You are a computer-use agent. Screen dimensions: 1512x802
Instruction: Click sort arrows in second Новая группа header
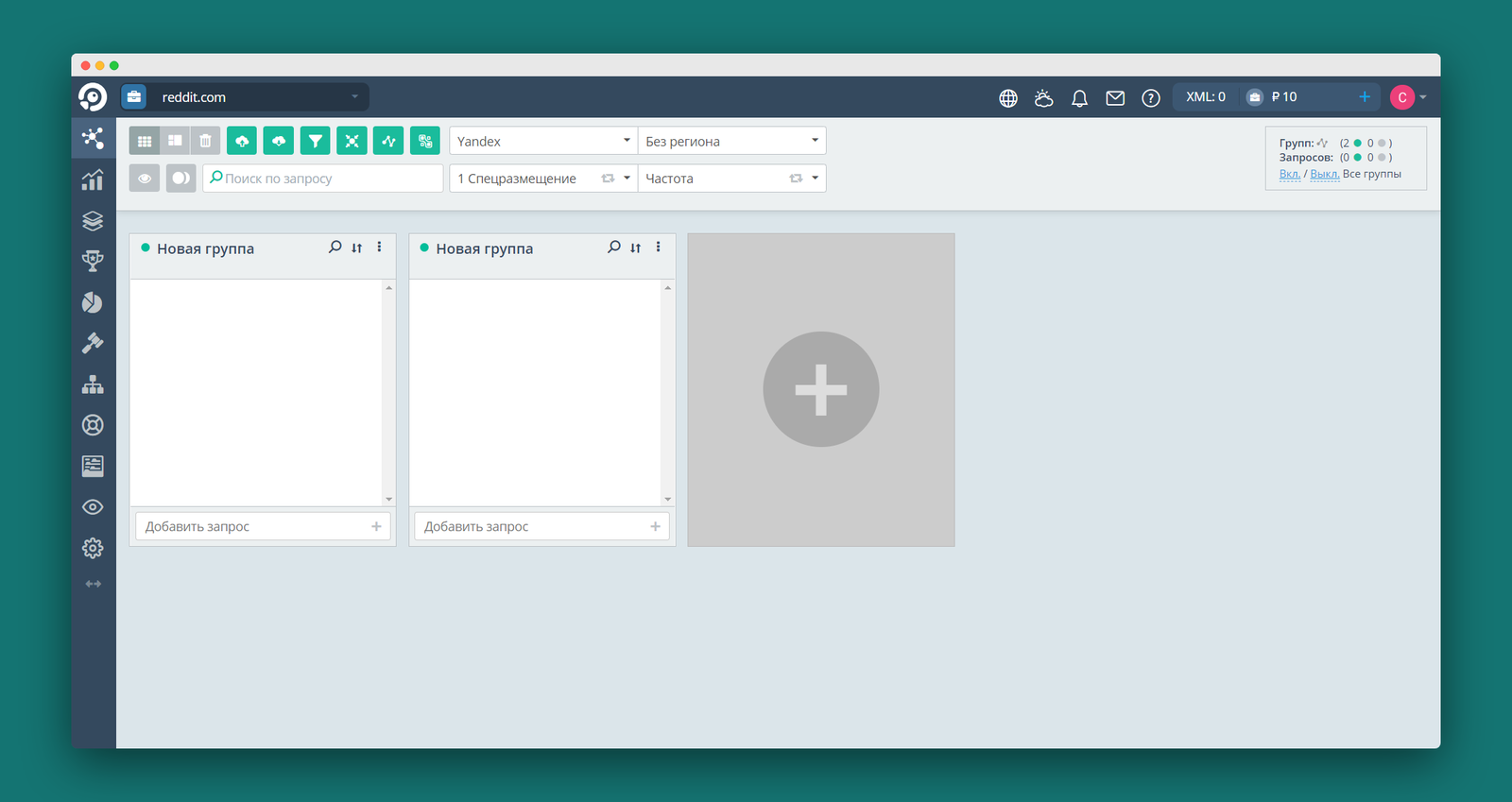tap(636, 247)
